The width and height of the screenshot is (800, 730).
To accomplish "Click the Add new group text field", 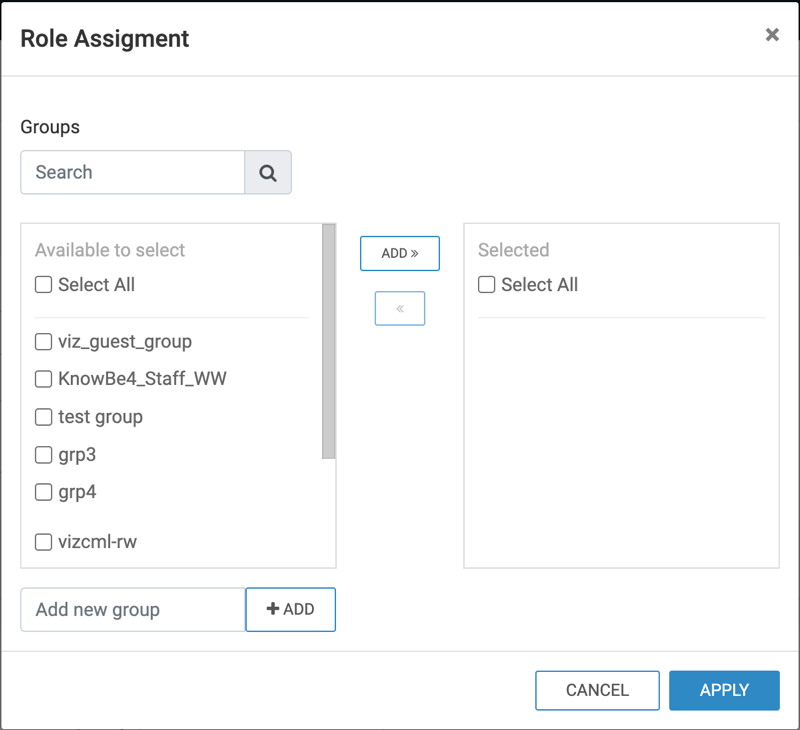I will 133,610.
